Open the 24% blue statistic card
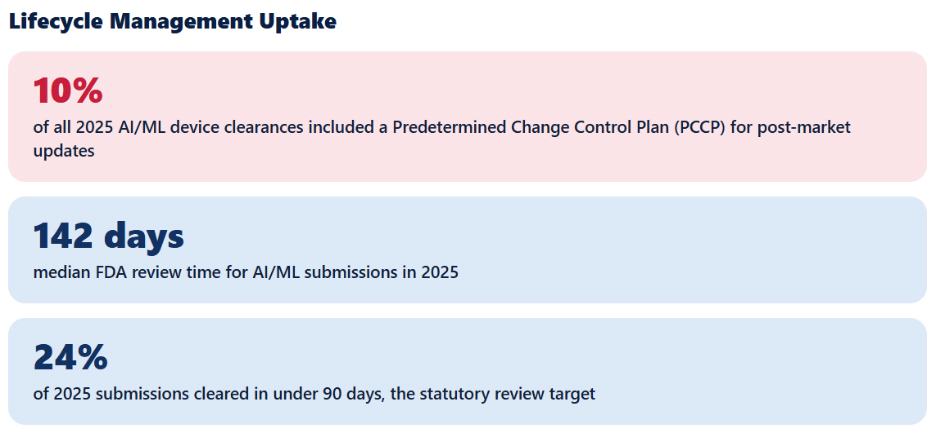This screenshot has height=446, width=936. pyautogui.click(x=467, y=371)
